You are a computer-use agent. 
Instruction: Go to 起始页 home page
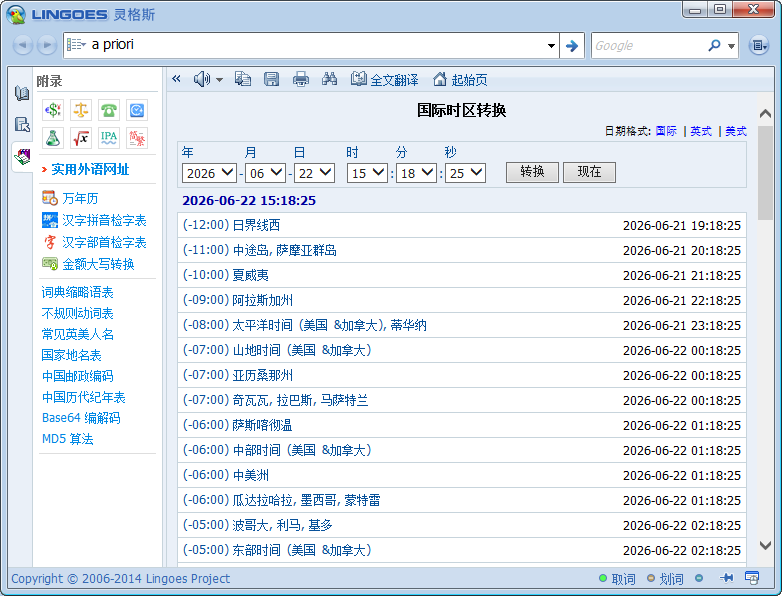(x=460, y=79)
